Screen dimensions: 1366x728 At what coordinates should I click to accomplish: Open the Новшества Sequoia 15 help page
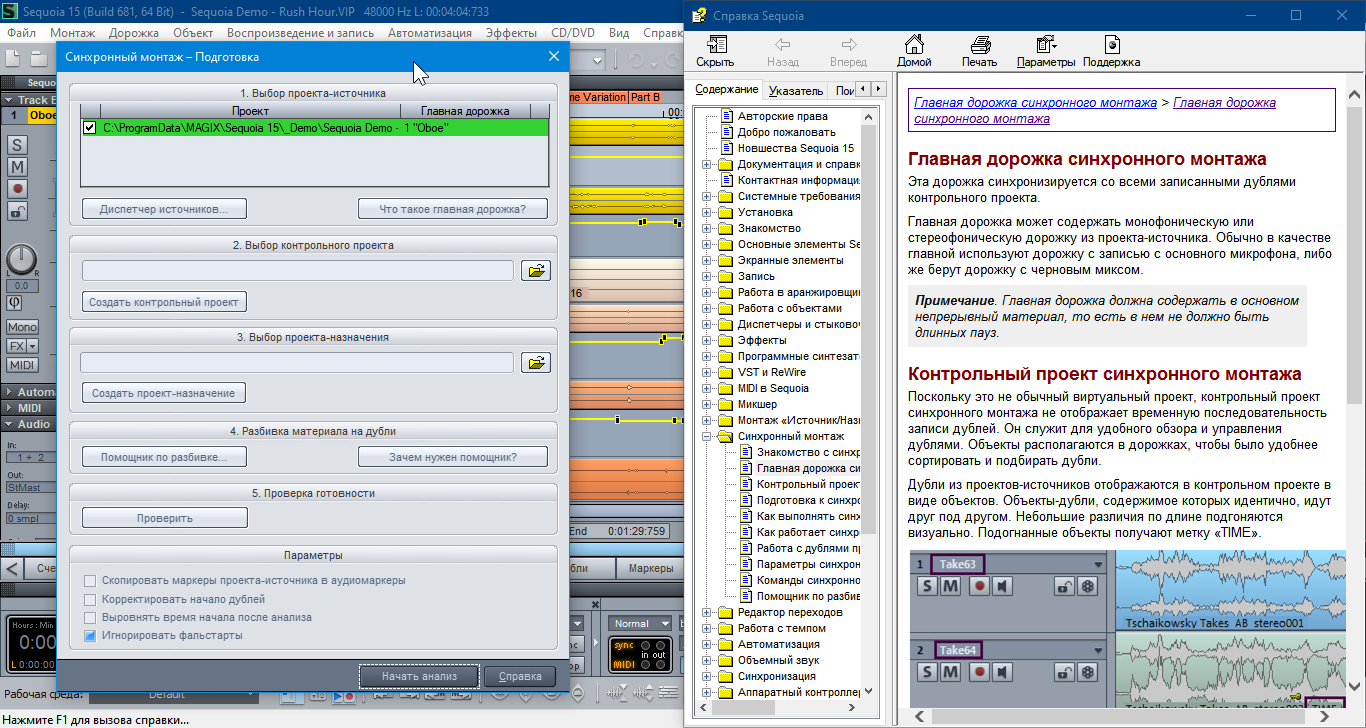796,148
